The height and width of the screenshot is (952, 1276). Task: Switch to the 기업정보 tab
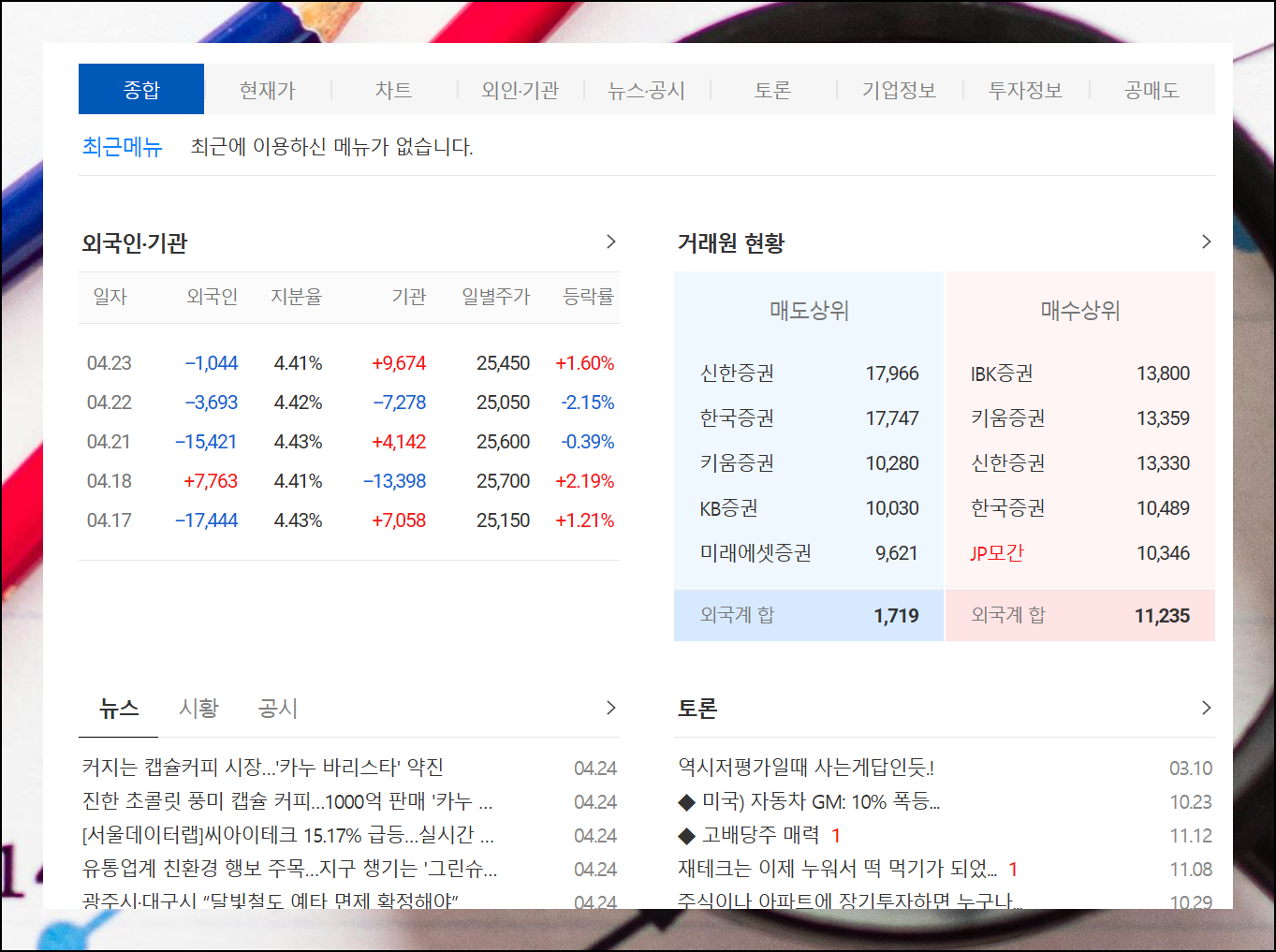pyautogui.click(x=900, y=90)
